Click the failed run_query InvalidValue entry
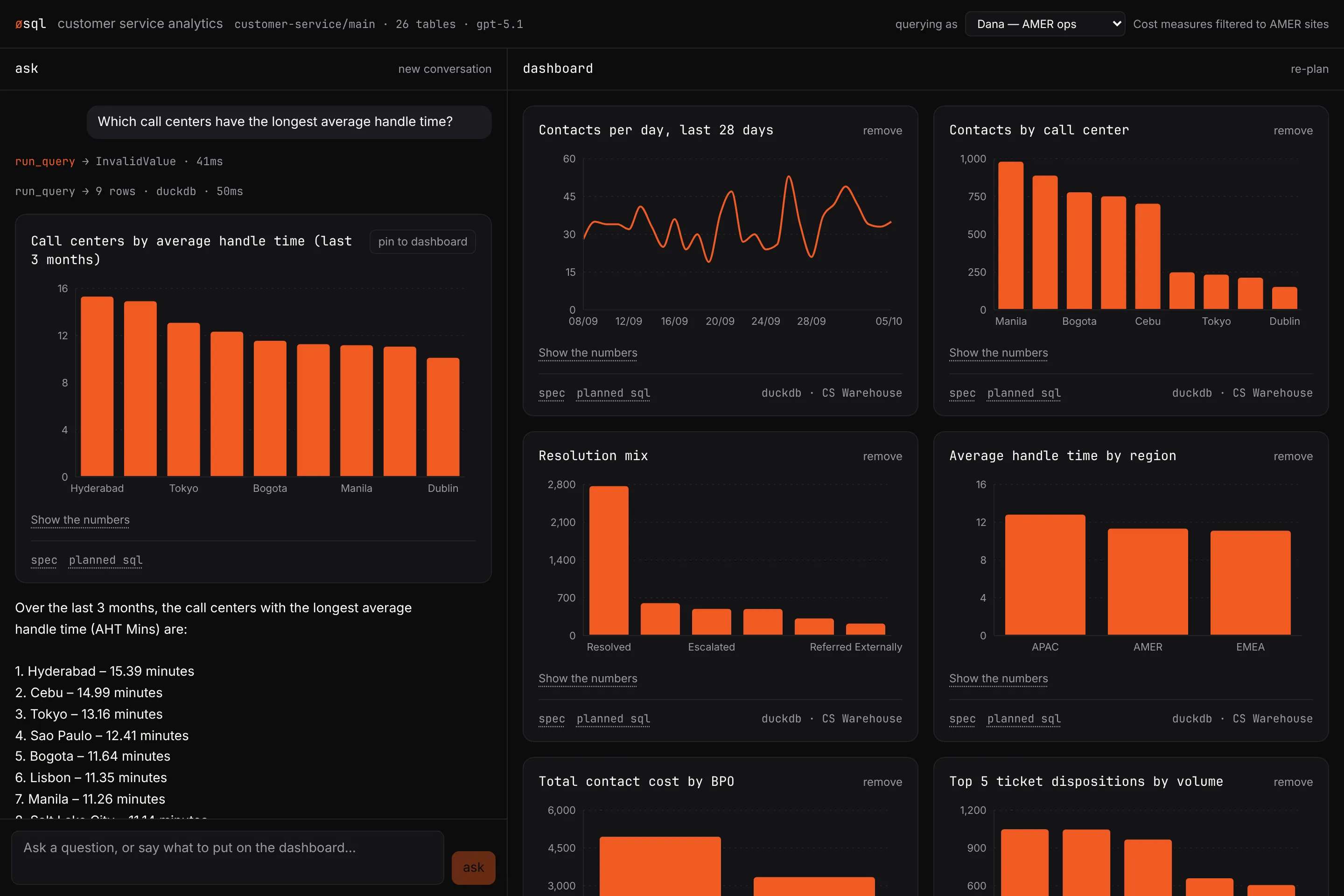Image resolution: width=1344 pixels, height=896 pixels. coord(119,162)
